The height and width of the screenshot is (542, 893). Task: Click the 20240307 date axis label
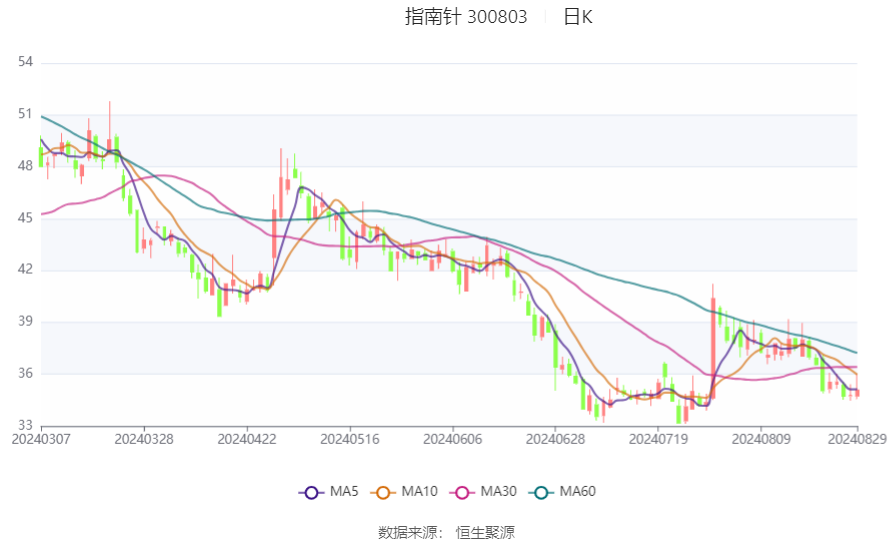[41, 440]
